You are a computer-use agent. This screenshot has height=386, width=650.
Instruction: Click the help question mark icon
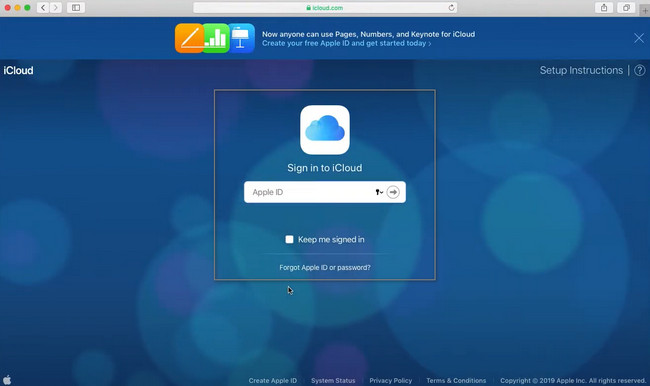(x=640, y=70)
